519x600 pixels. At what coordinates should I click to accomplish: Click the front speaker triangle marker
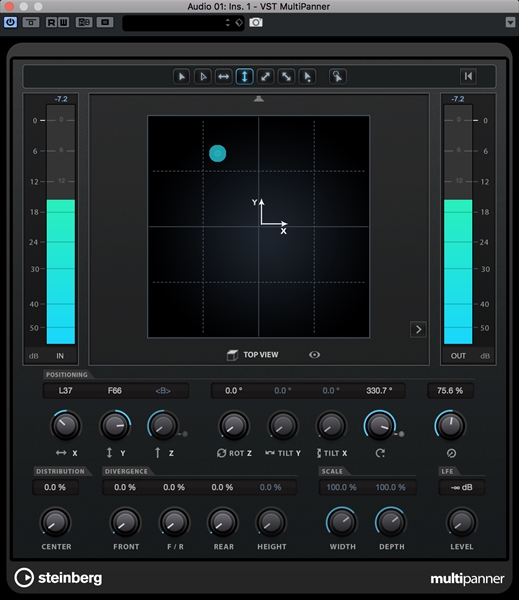pyautogui.click(x=259, y=99)
